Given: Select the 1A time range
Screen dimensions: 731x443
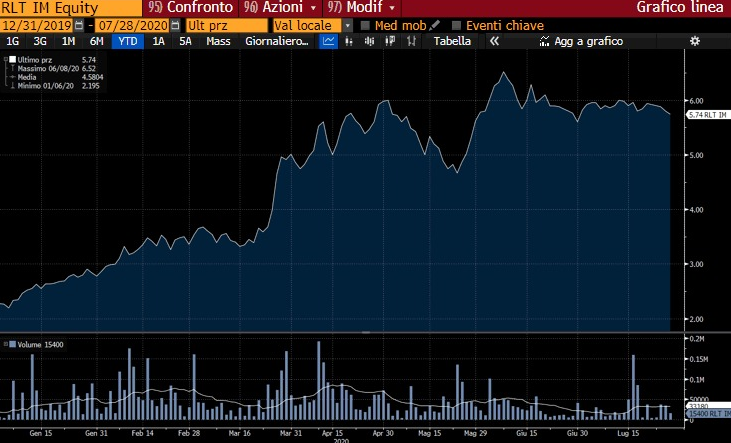Looking at the screenshot, I should pyautogui.click(x=159, y=41).
